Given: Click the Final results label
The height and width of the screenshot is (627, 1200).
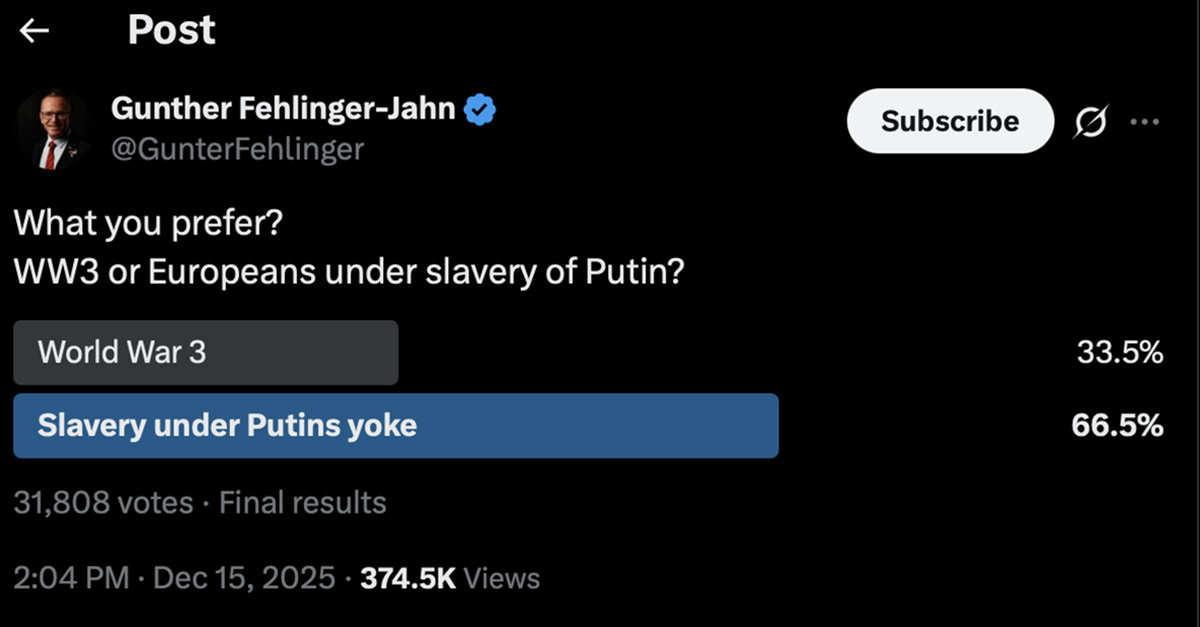Looking at the screenshot, I should coord(302,502).
